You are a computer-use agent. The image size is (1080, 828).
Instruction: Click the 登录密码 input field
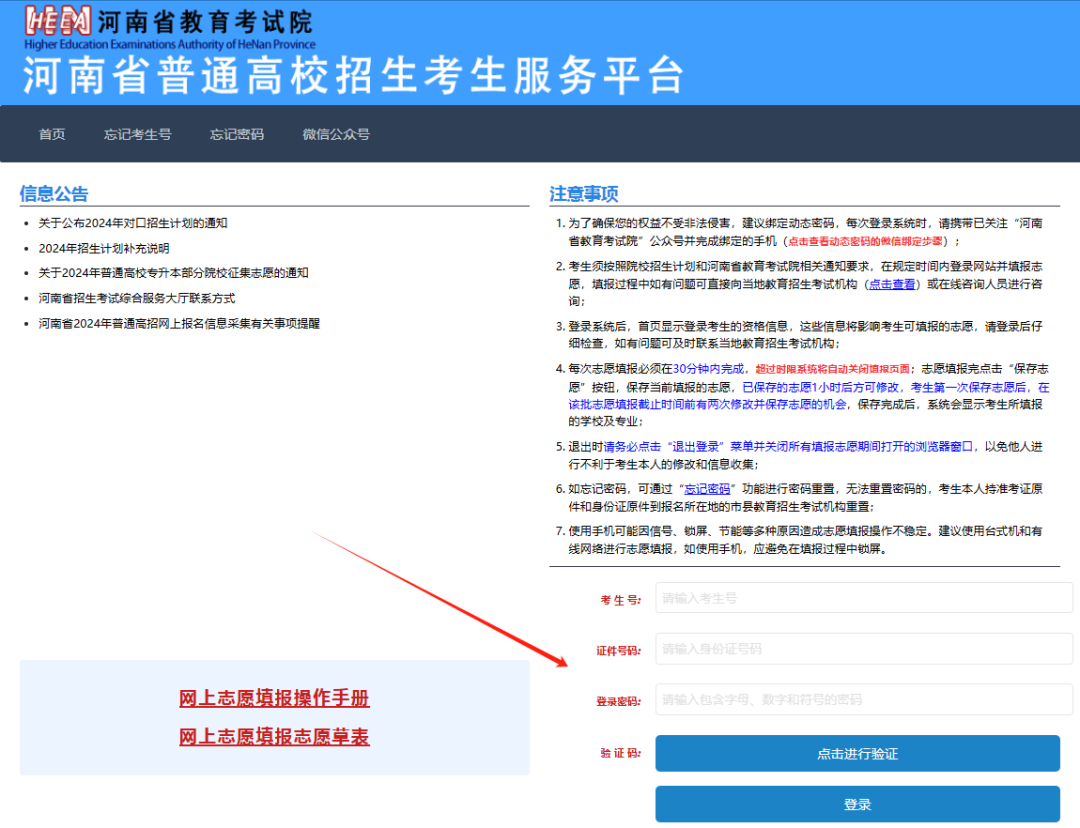[x=862, y=699]
